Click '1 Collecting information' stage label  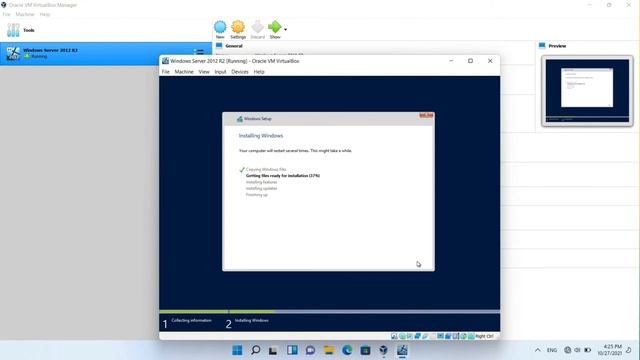click(x=187, y=323)
